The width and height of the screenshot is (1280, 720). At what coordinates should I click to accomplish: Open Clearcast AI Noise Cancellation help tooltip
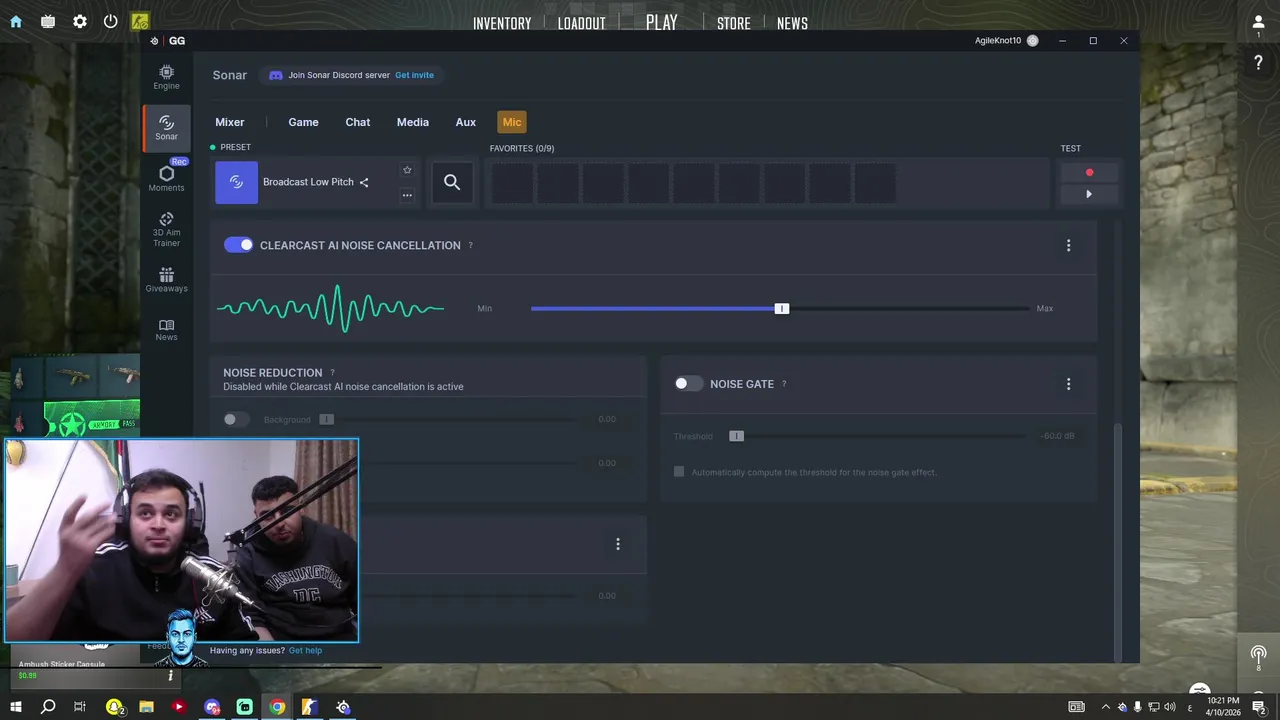click(471, 246)
